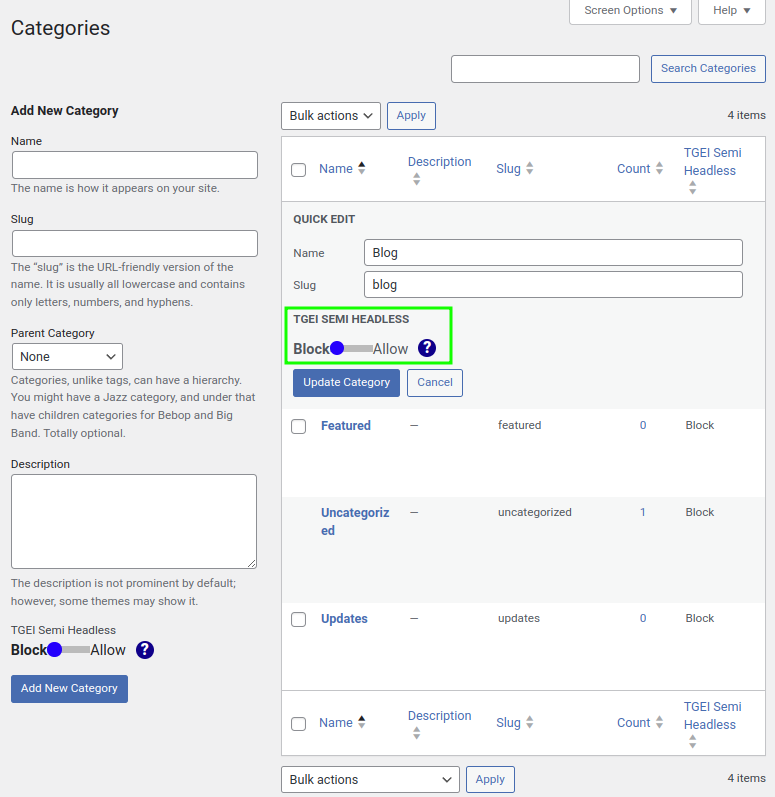Sort Description arrows in top header
The height and width of the screenshot is (797, 775).
pos(416,179)
